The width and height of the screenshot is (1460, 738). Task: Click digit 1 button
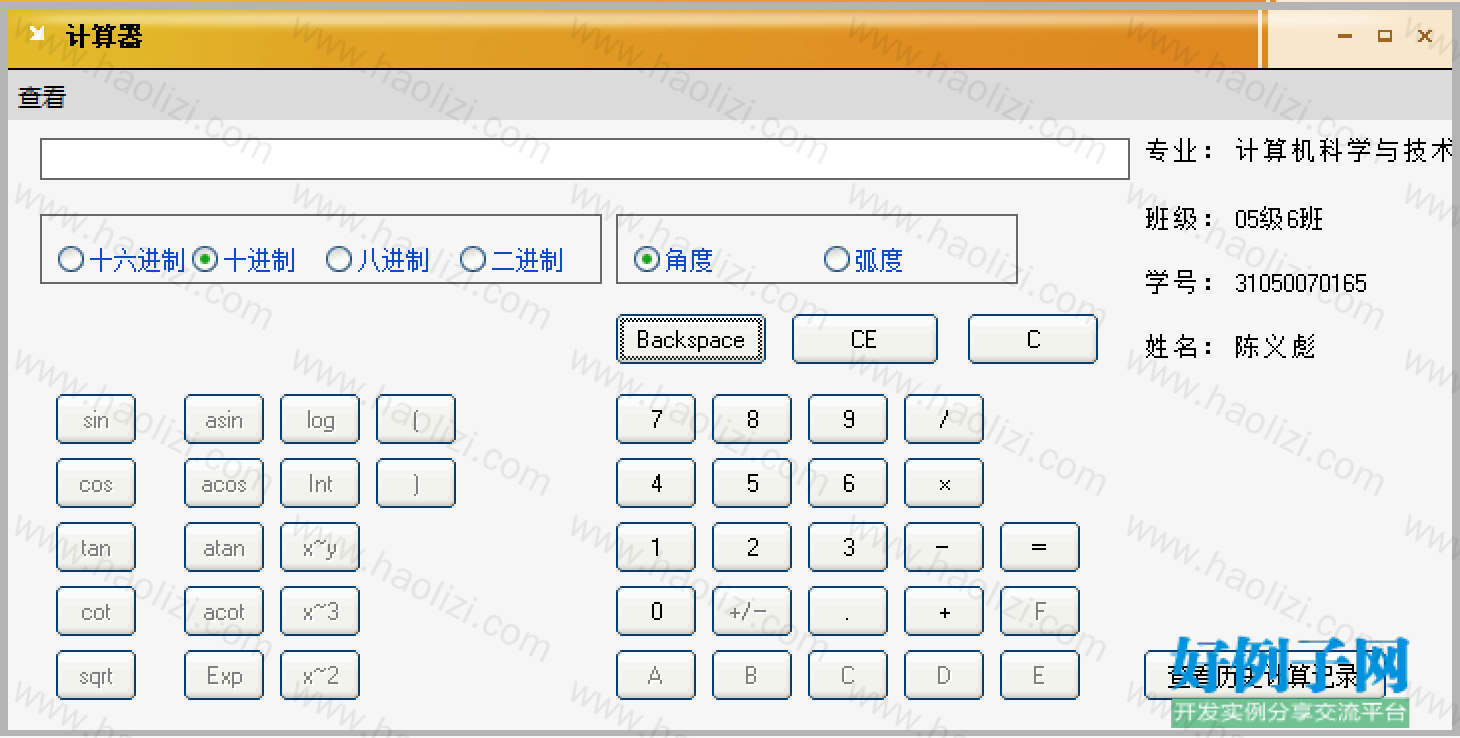(656, 547)
